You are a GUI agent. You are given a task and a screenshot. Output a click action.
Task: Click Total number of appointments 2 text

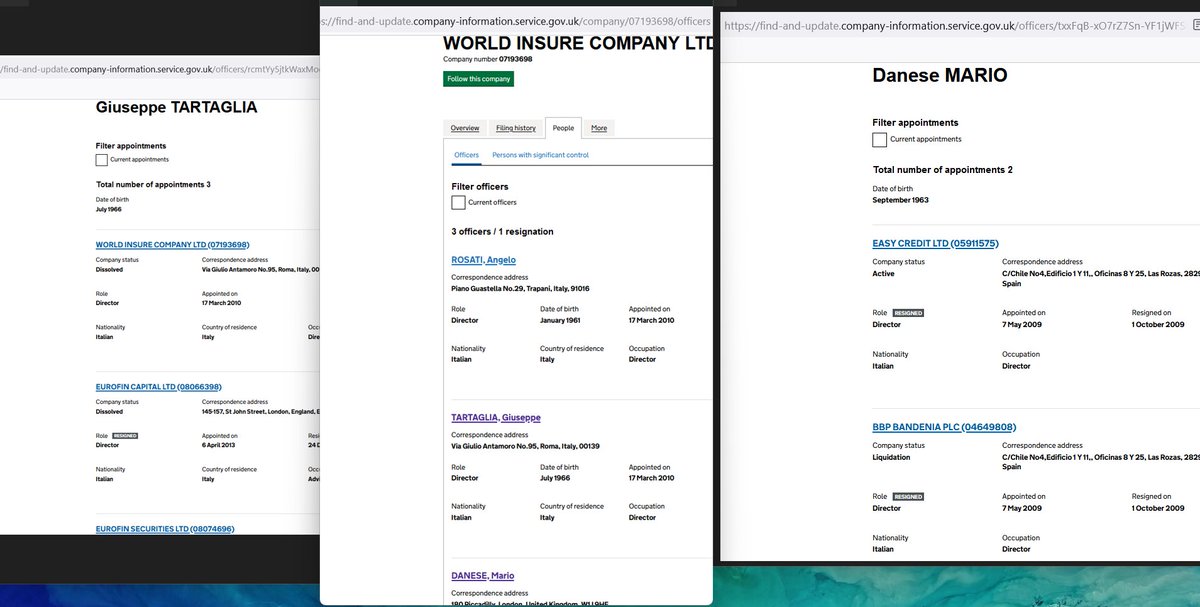[943, 170]
